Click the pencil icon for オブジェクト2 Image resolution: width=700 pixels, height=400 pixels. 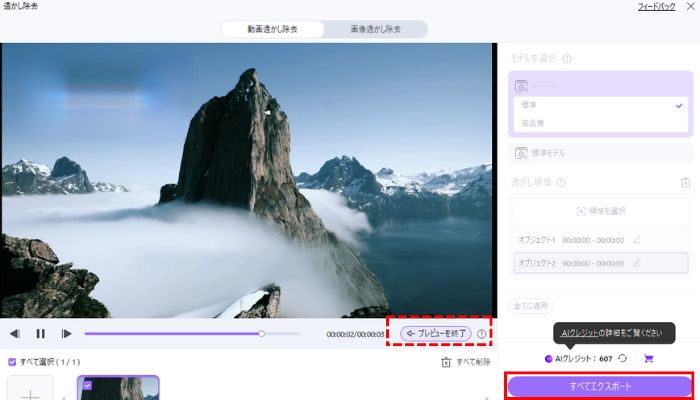pyautogui.click(x=636, y=263)
